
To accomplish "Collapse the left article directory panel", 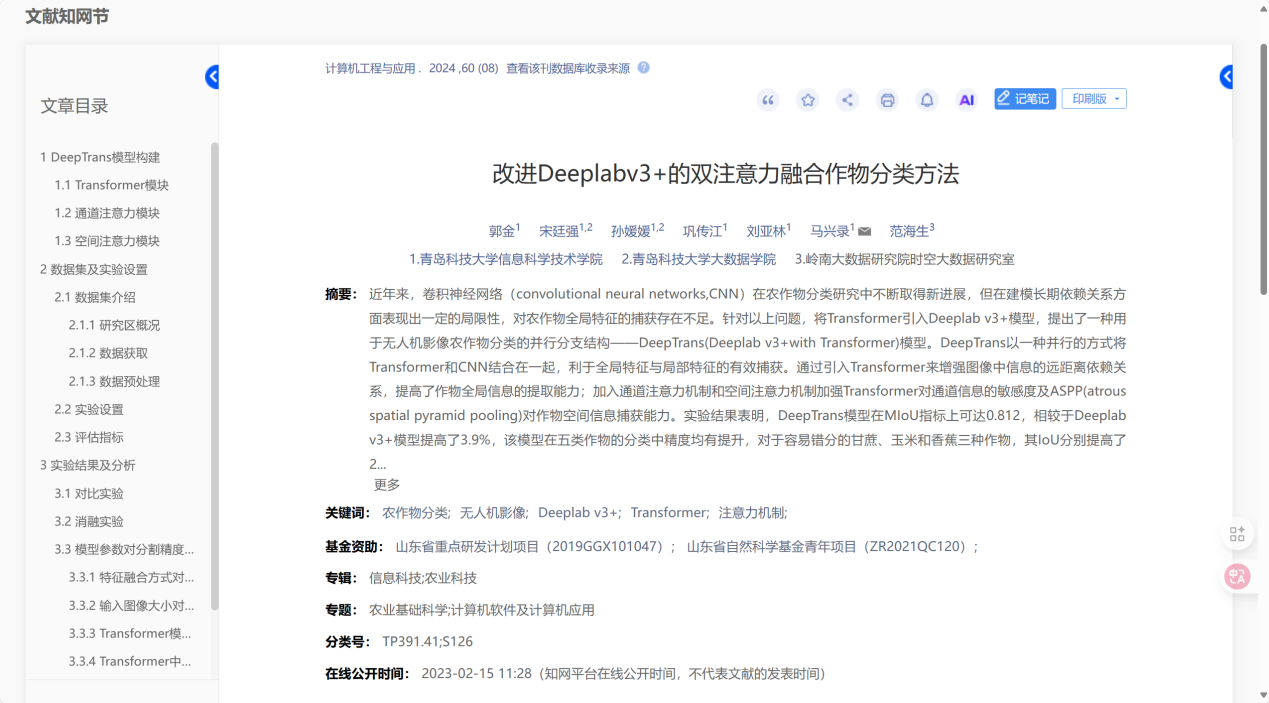I will [213, 77].
